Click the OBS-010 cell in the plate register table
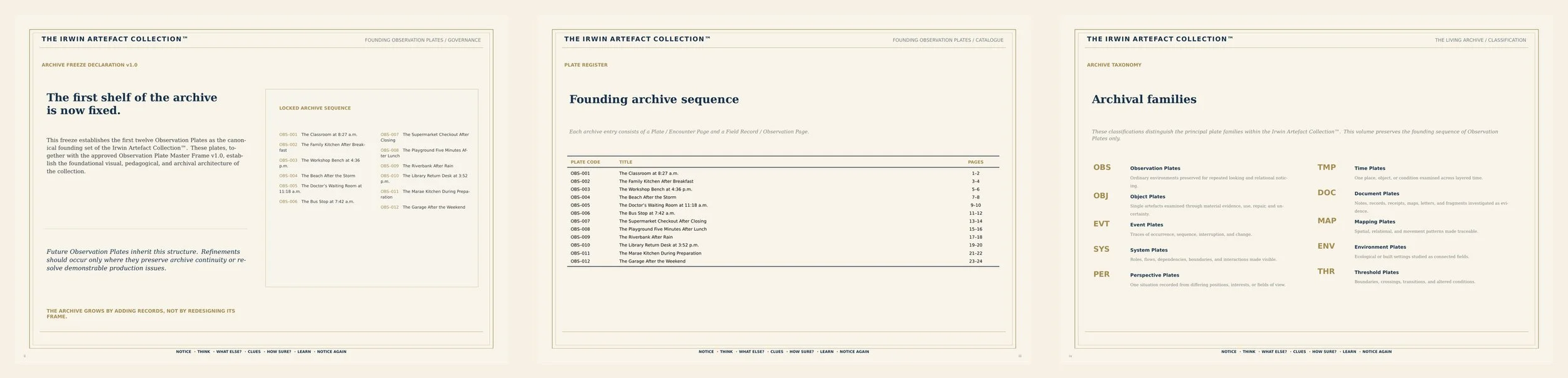Image resolution: width=1568 pixels, height=378 pixels. 580,246
